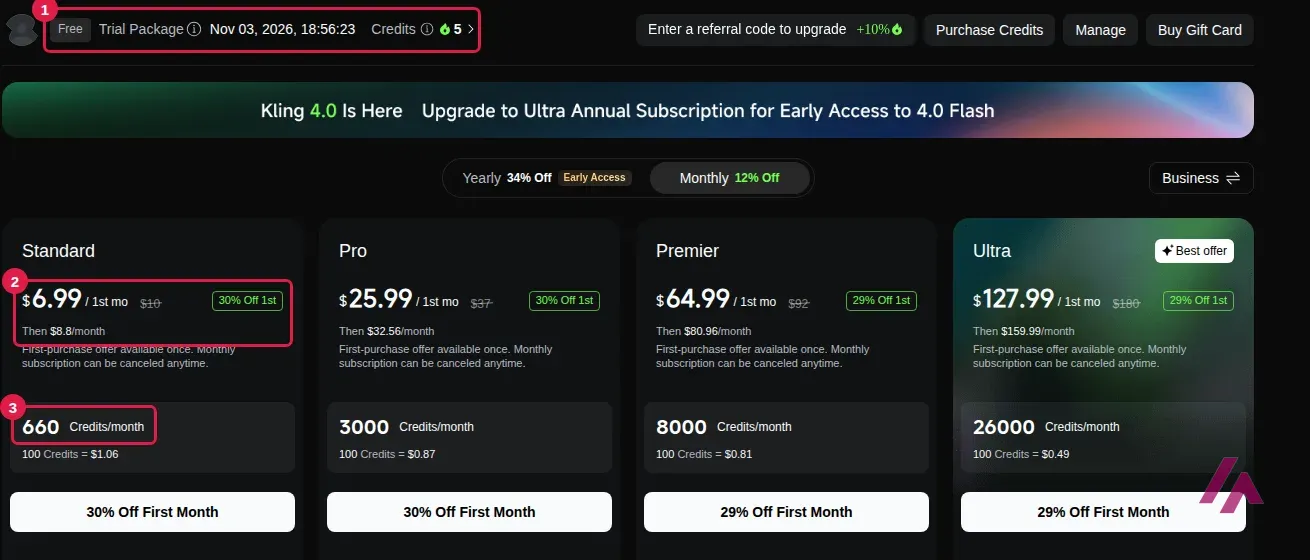Expand credits details chevron arrow
1310x560 pixels.
click(x=471, y=29)
